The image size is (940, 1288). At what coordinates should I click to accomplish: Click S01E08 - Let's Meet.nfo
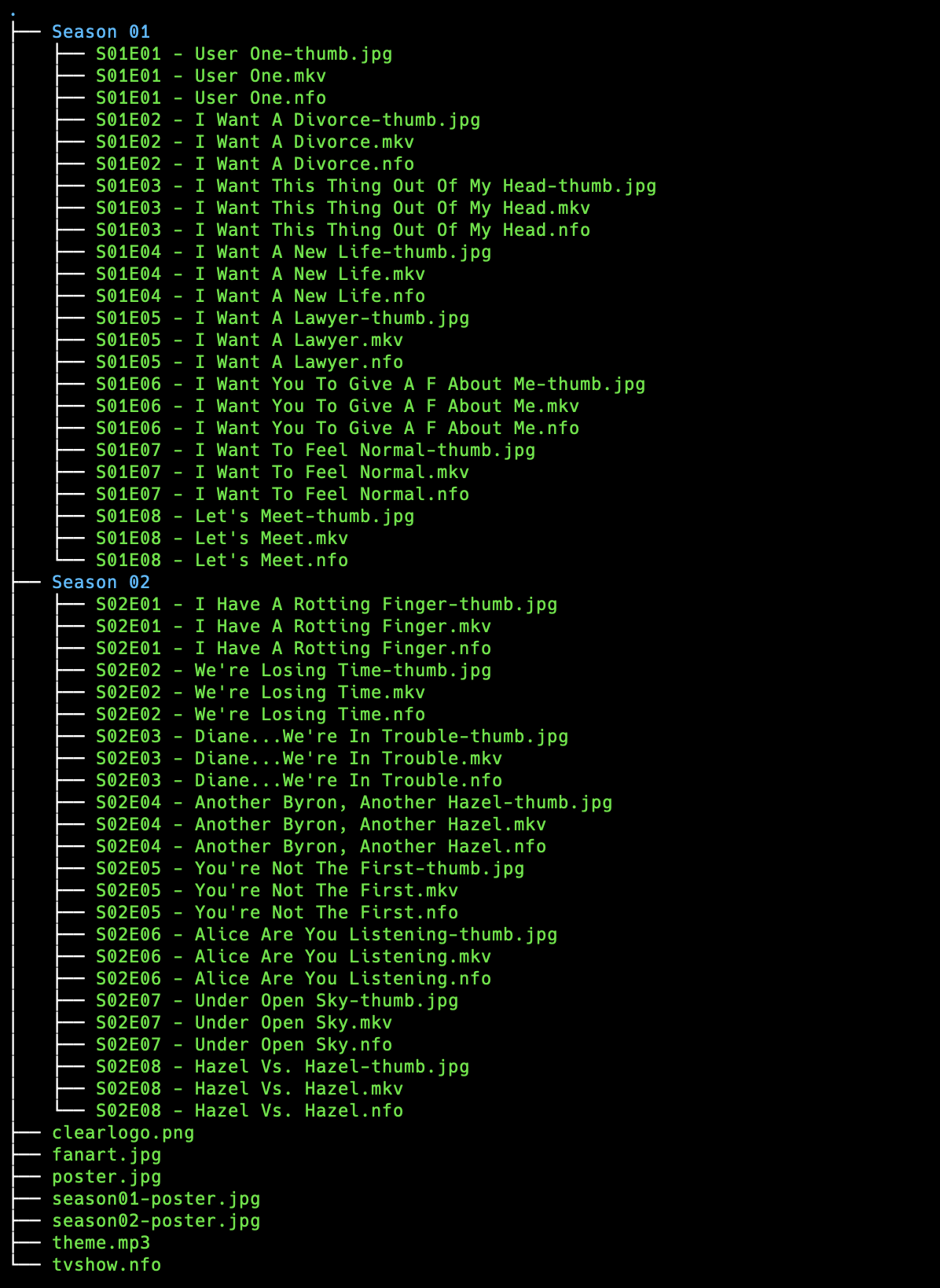[x=222, y=561]
